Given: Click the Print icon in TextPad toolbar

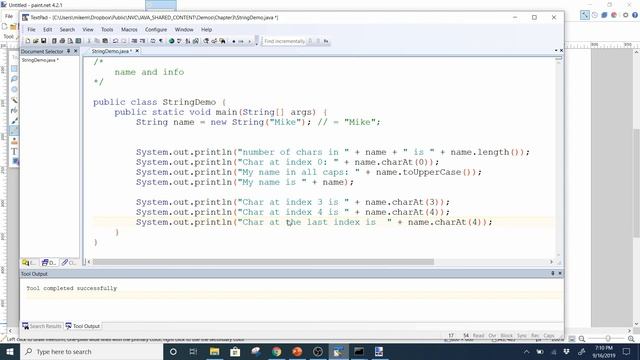Looking at the screenshot, I should 62,41.
